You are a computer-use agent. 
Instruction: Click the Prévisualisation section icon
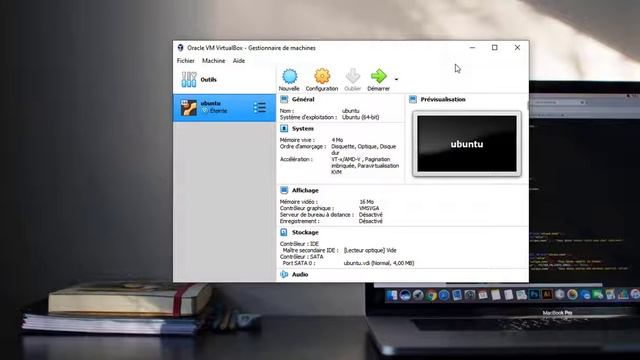413,99
